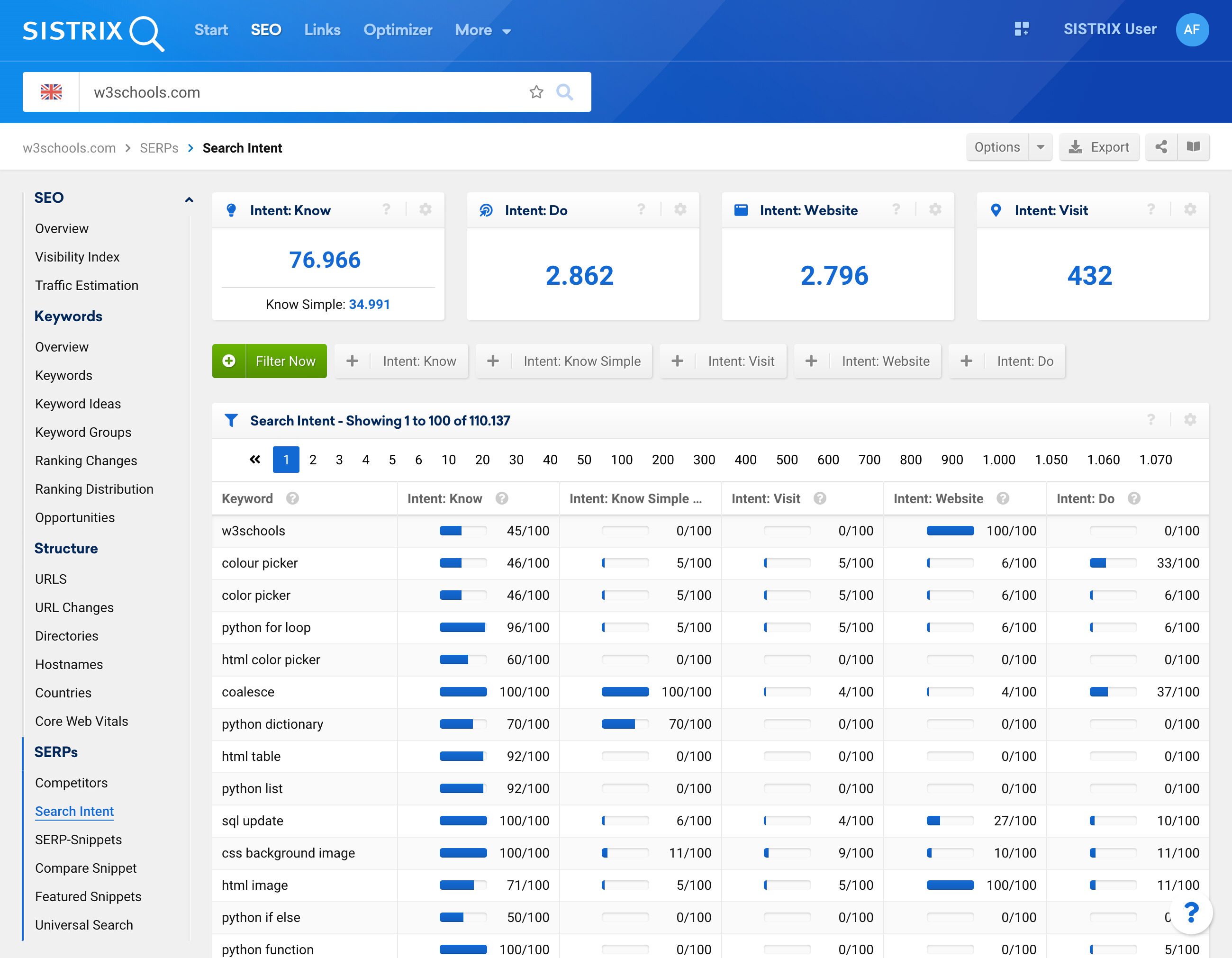Click help icon beside Intent: Know column
The height and width of the screenshot is (958, 1232).
pos(502,498)
